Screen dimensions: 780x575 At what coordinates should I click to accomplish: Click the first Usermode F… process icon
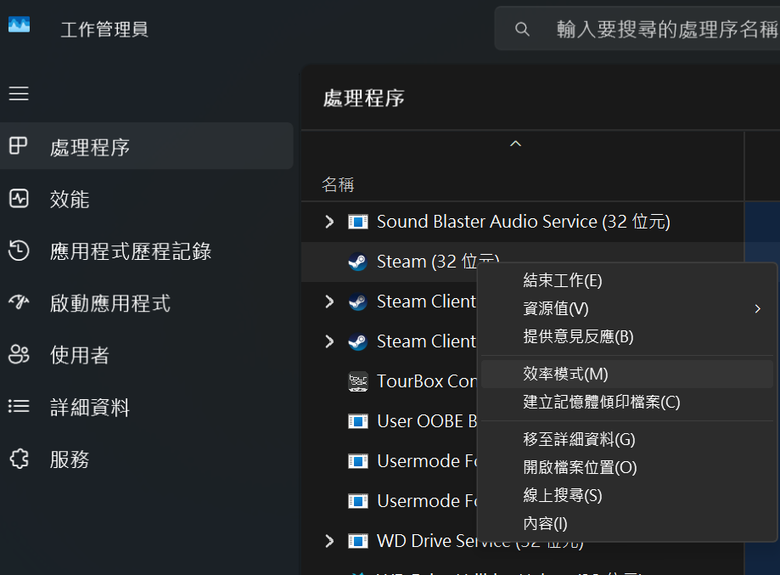click(358, 462)
